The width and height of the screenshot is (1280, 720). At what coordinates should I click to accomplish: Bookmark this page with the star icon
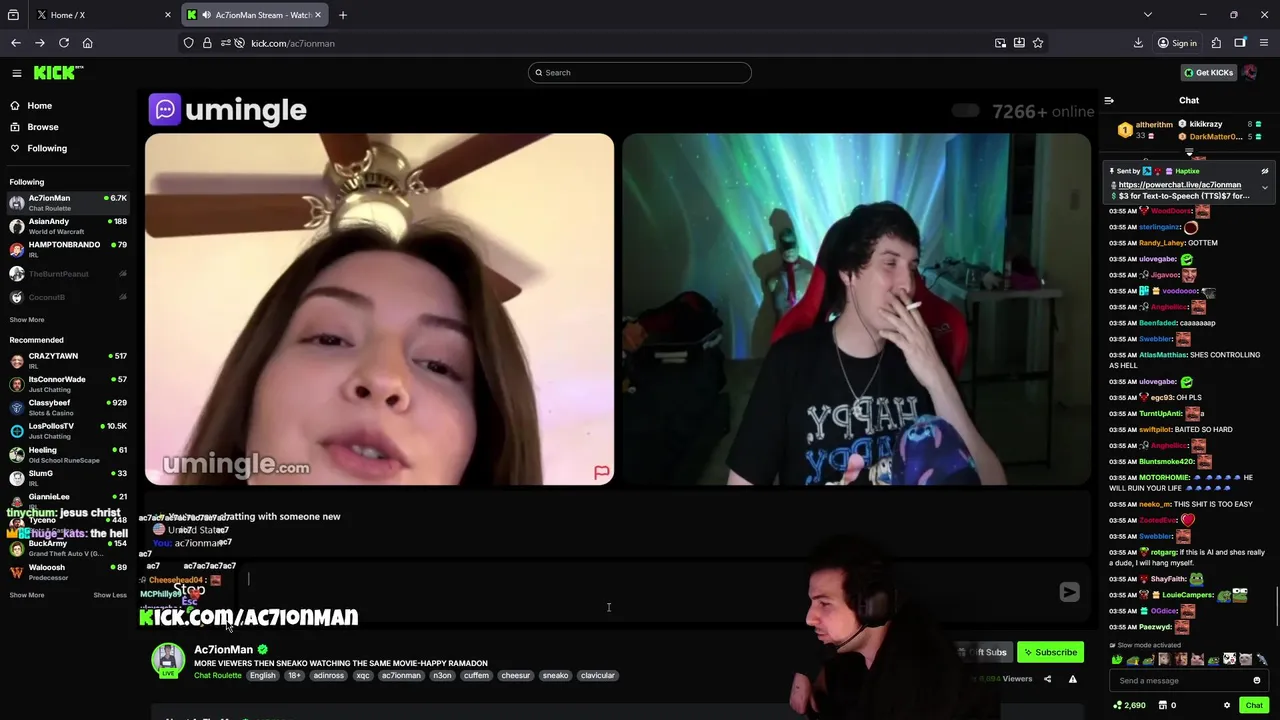[1038, 43]
